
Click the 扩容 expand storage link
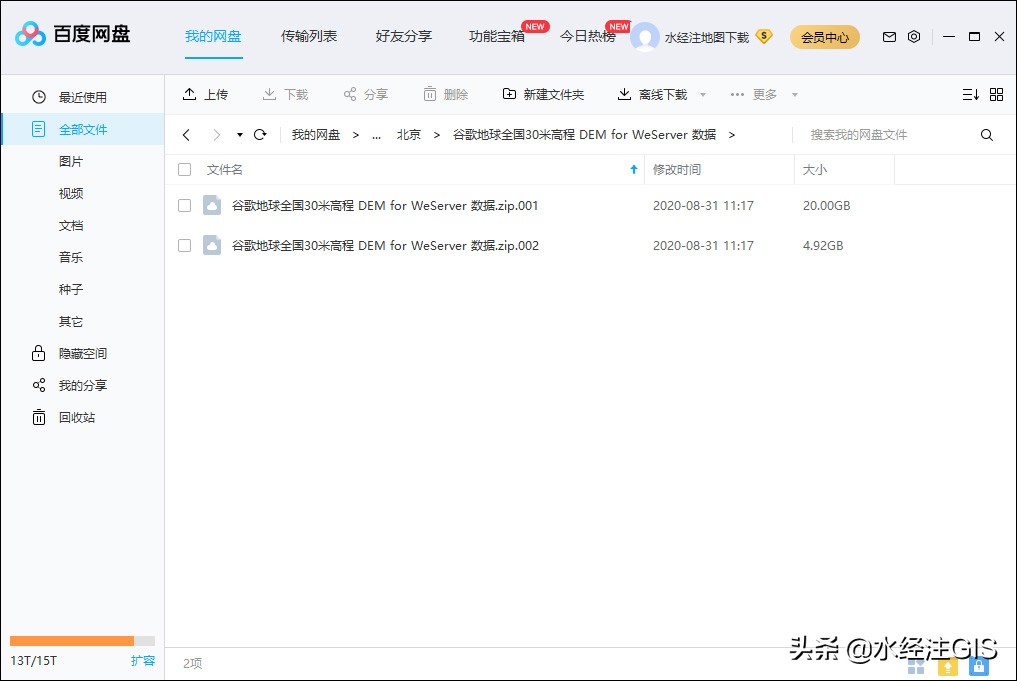(x=143, y=660)
